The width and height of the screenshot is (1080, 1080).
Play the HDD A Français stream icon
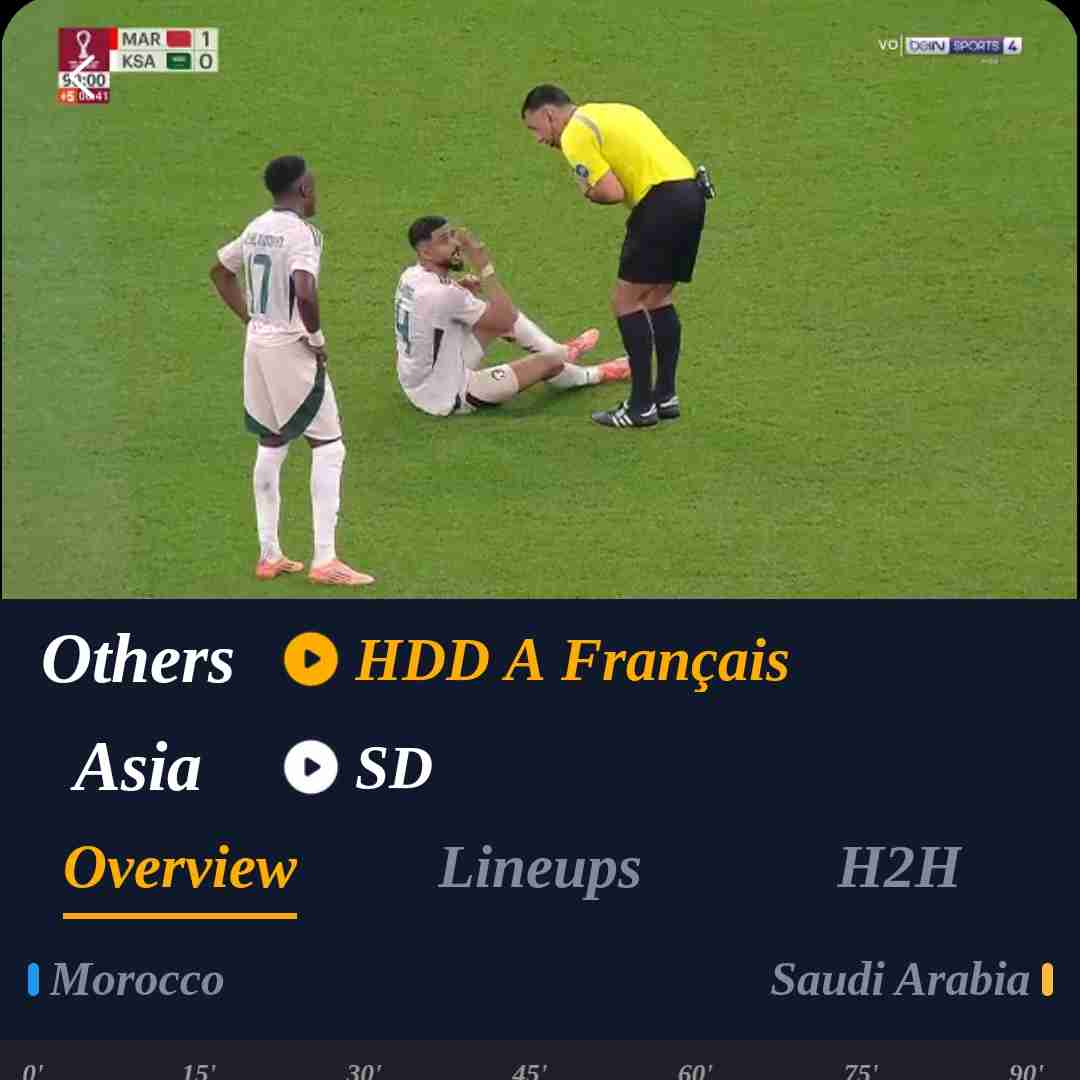[x=311, y=659]
